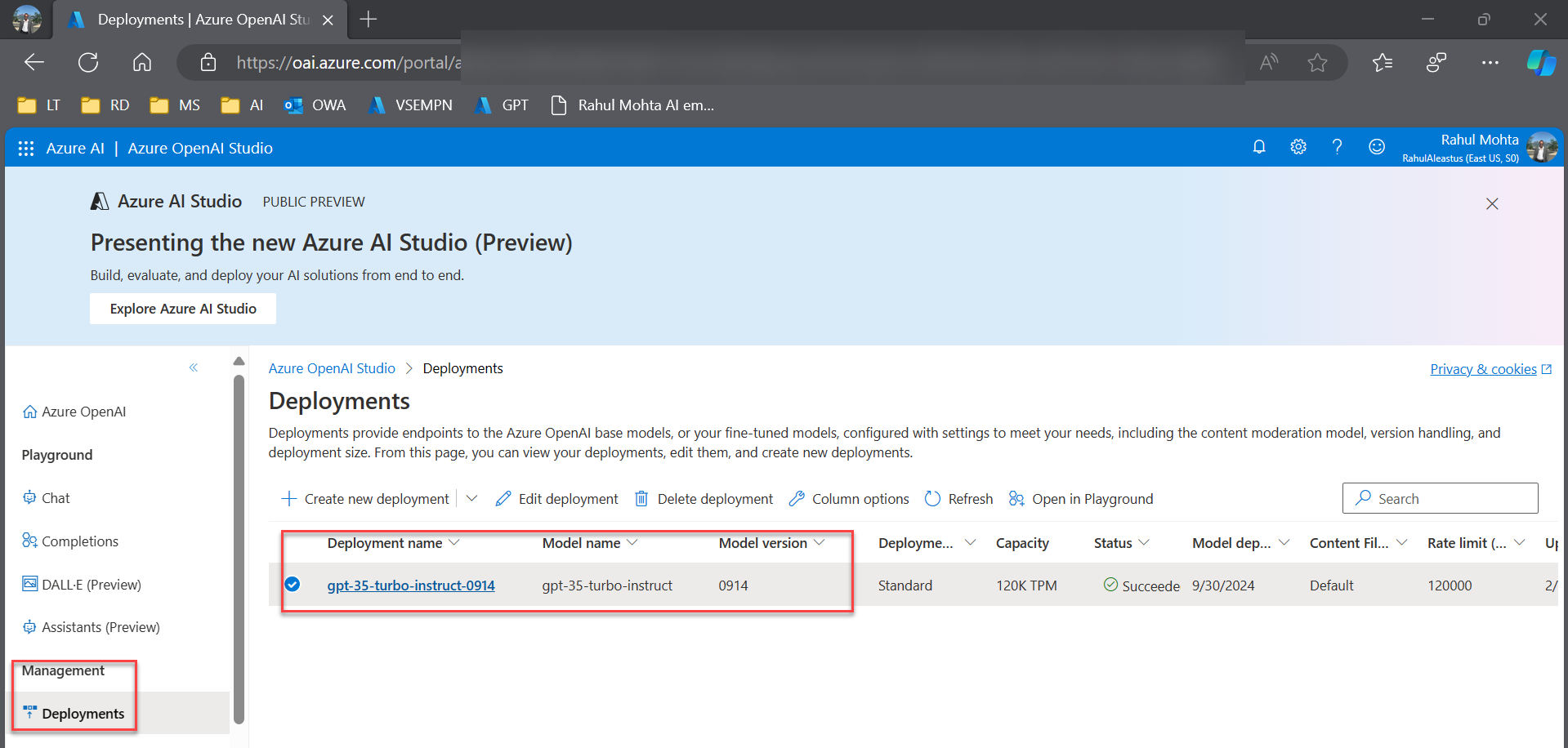Open the Rahul Mohta AI em... bookmark
The height and width of the screenshot is (748, 1568).
[x=632, y=105]
